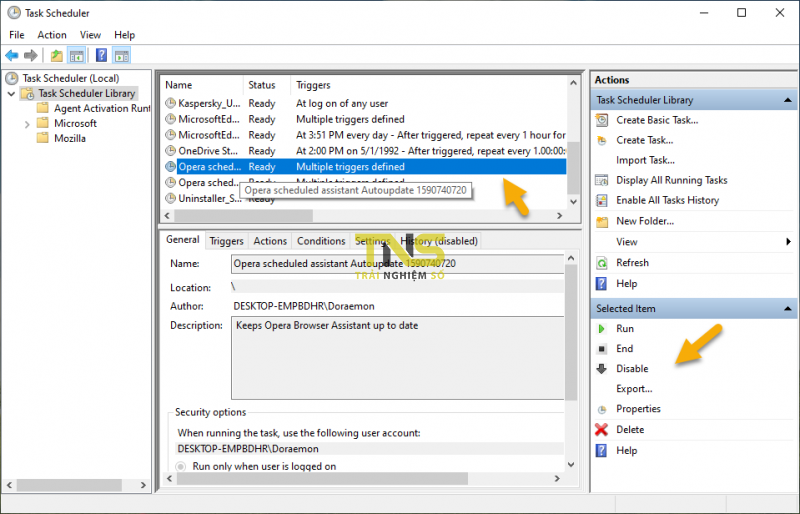The width and height of the screenshot is (800, 514).
Task: Click the End task stop icon
Action: (x=602, y=349)
